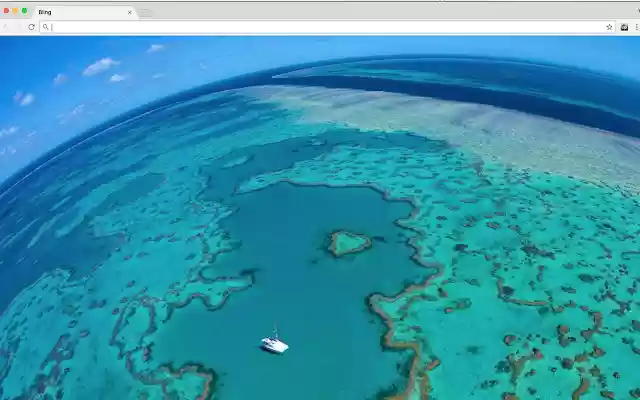Maximize the window using the green button
640x400 pixels.
[24, 11]
